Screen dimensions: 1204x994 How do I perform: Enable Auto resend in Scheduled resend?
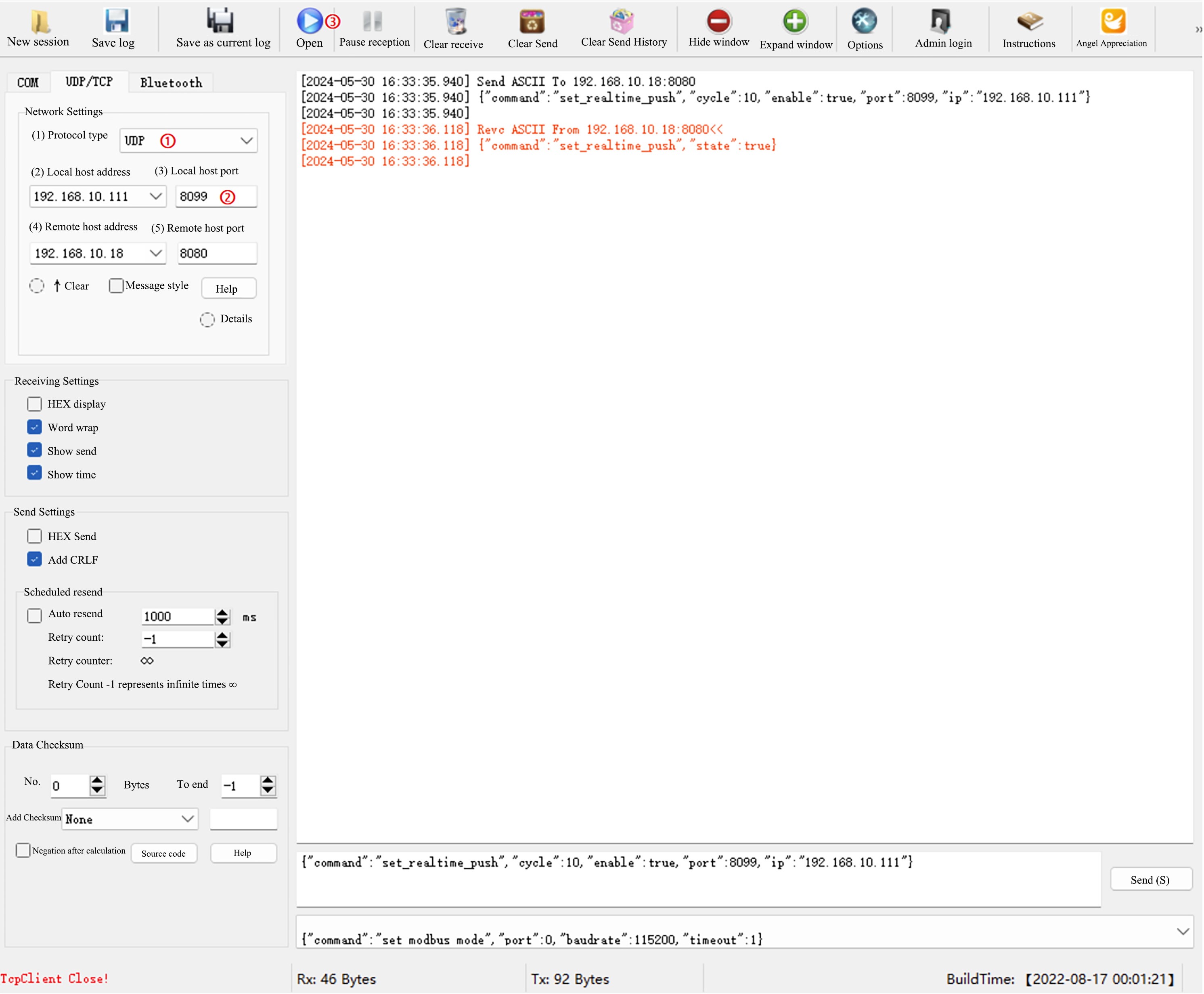[x=34, y=615]
